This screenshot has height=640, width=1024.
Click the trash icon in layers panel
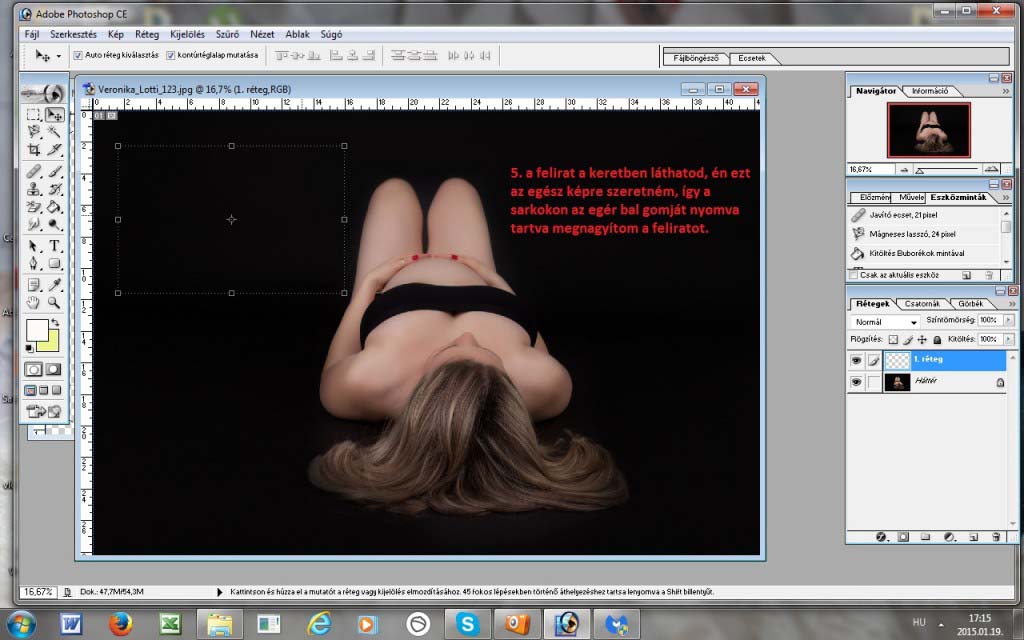[994, 537]
